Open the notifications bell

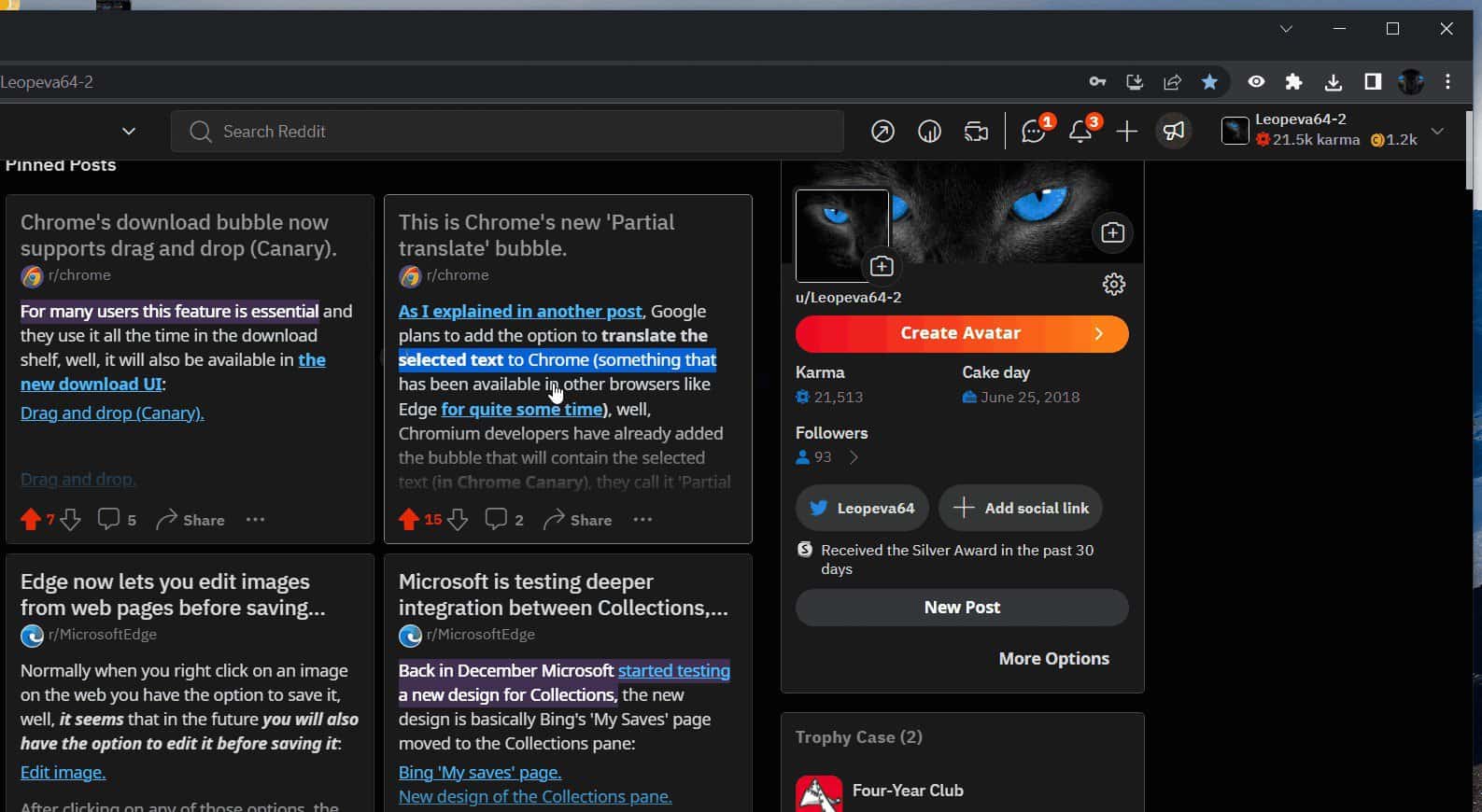pyautogui.click(x=1080, y=132)
